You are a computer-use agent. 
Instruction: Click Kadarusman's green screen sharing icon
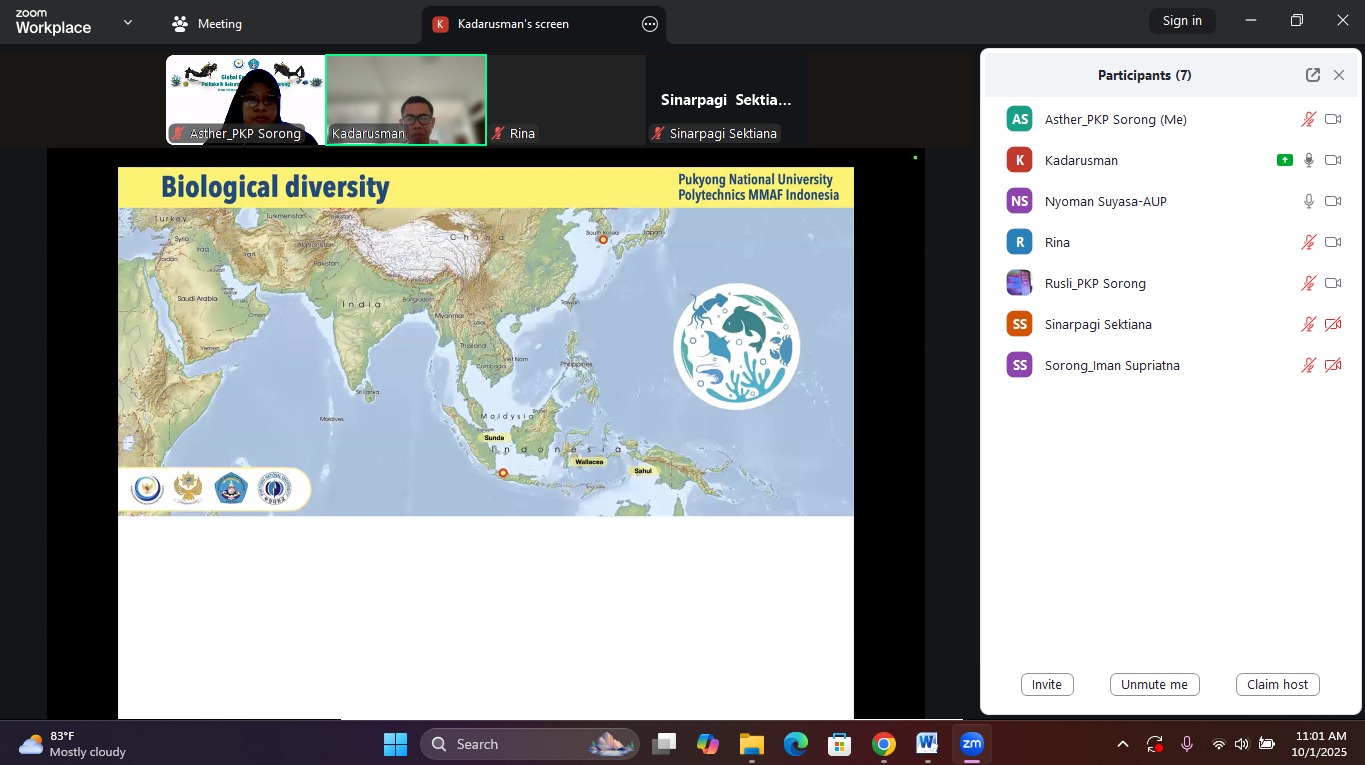(x=1284, y=160)
